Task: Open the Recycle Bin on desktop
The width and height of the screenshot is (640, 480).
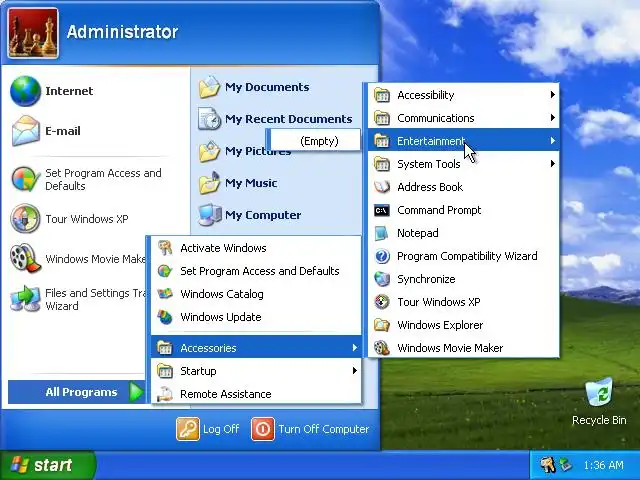Action: tap(599, 402)
